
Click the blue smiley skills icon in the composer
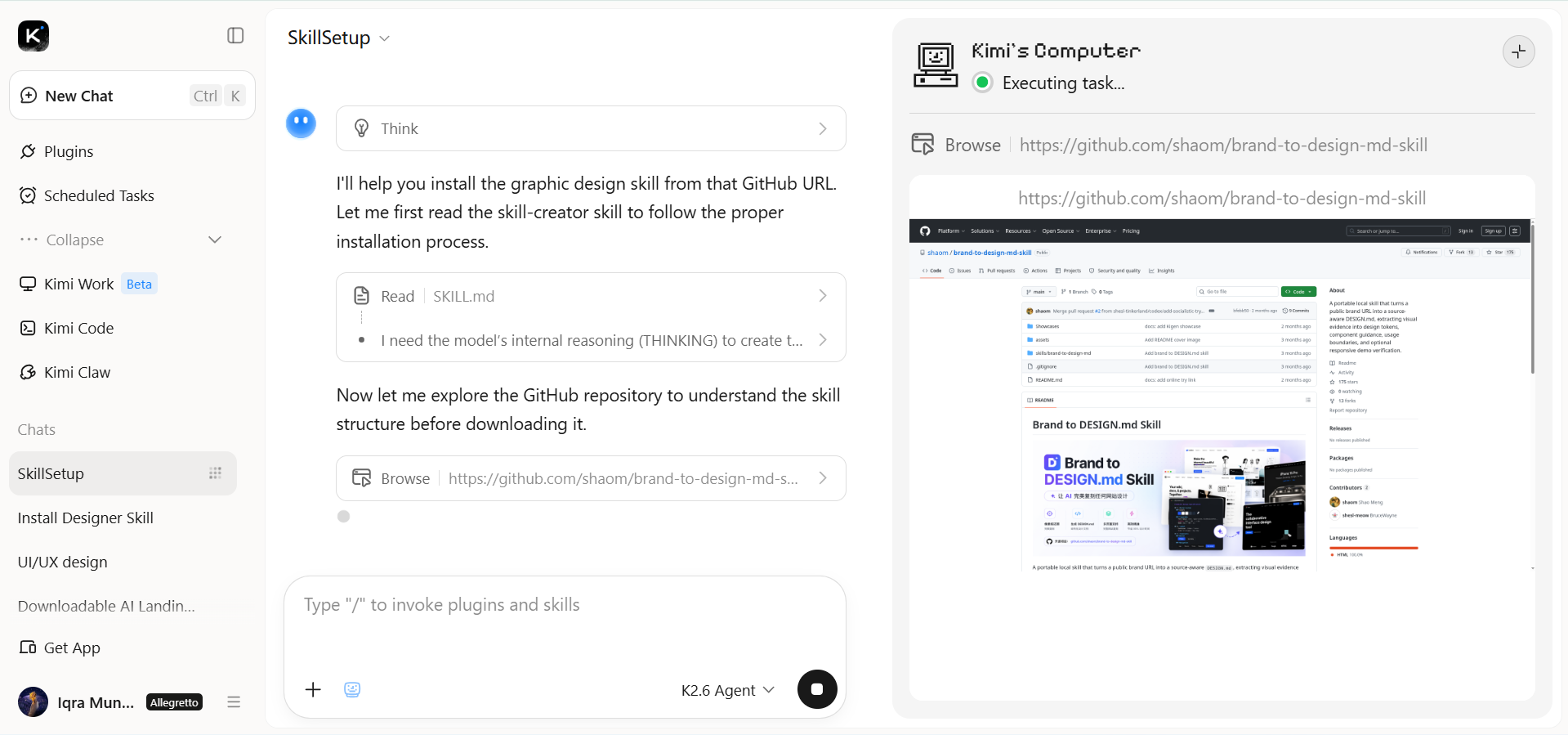pos(352,690)
